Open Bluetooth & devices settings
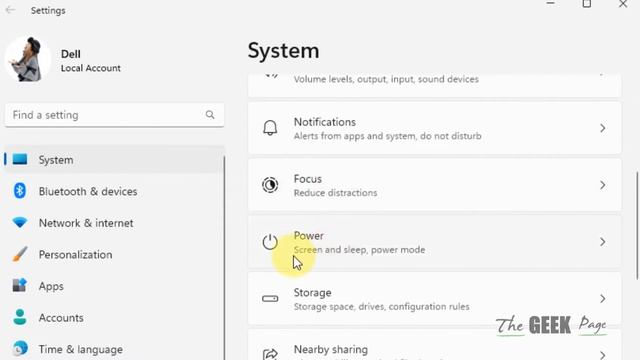 click(x=114, y=191)
